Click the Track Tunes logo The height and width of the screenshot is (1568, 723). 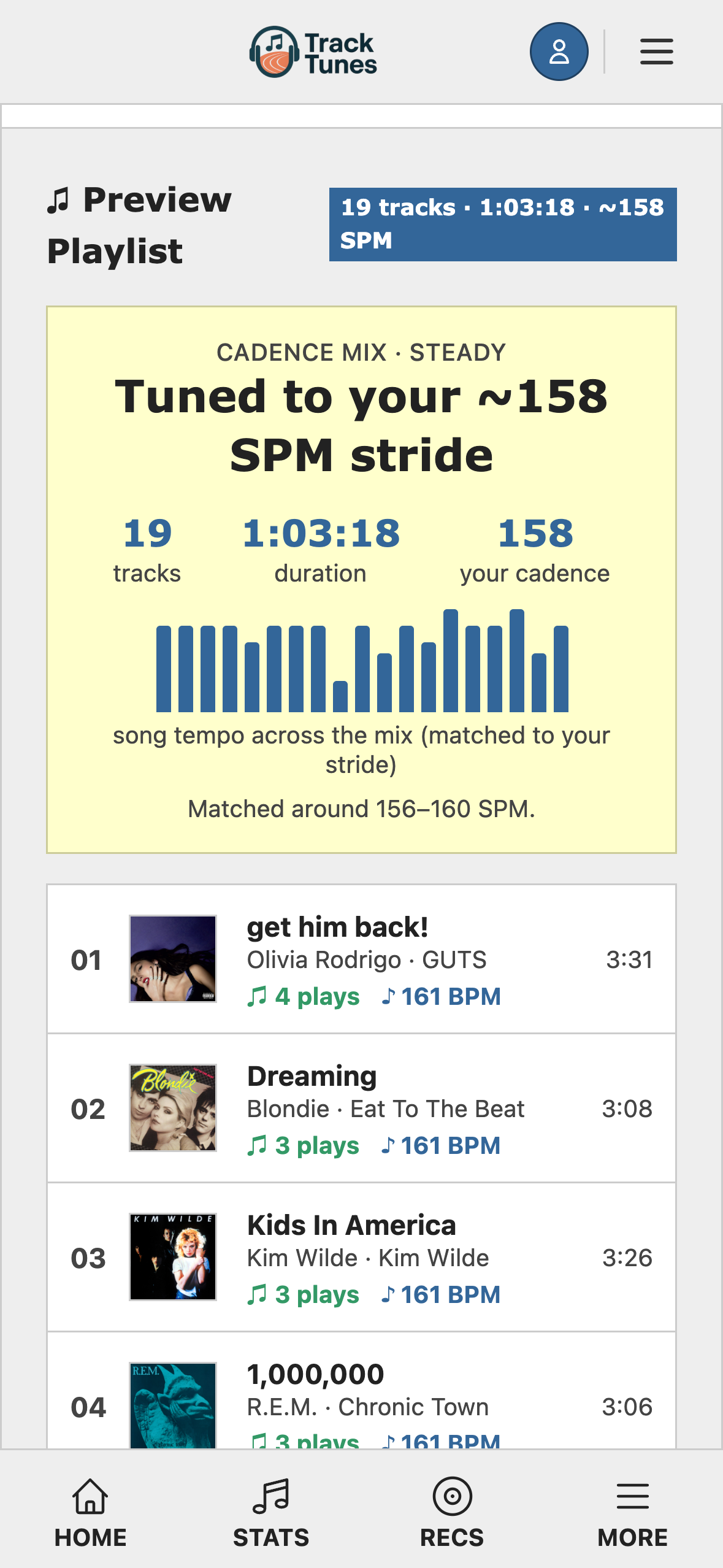coord(313,52)
